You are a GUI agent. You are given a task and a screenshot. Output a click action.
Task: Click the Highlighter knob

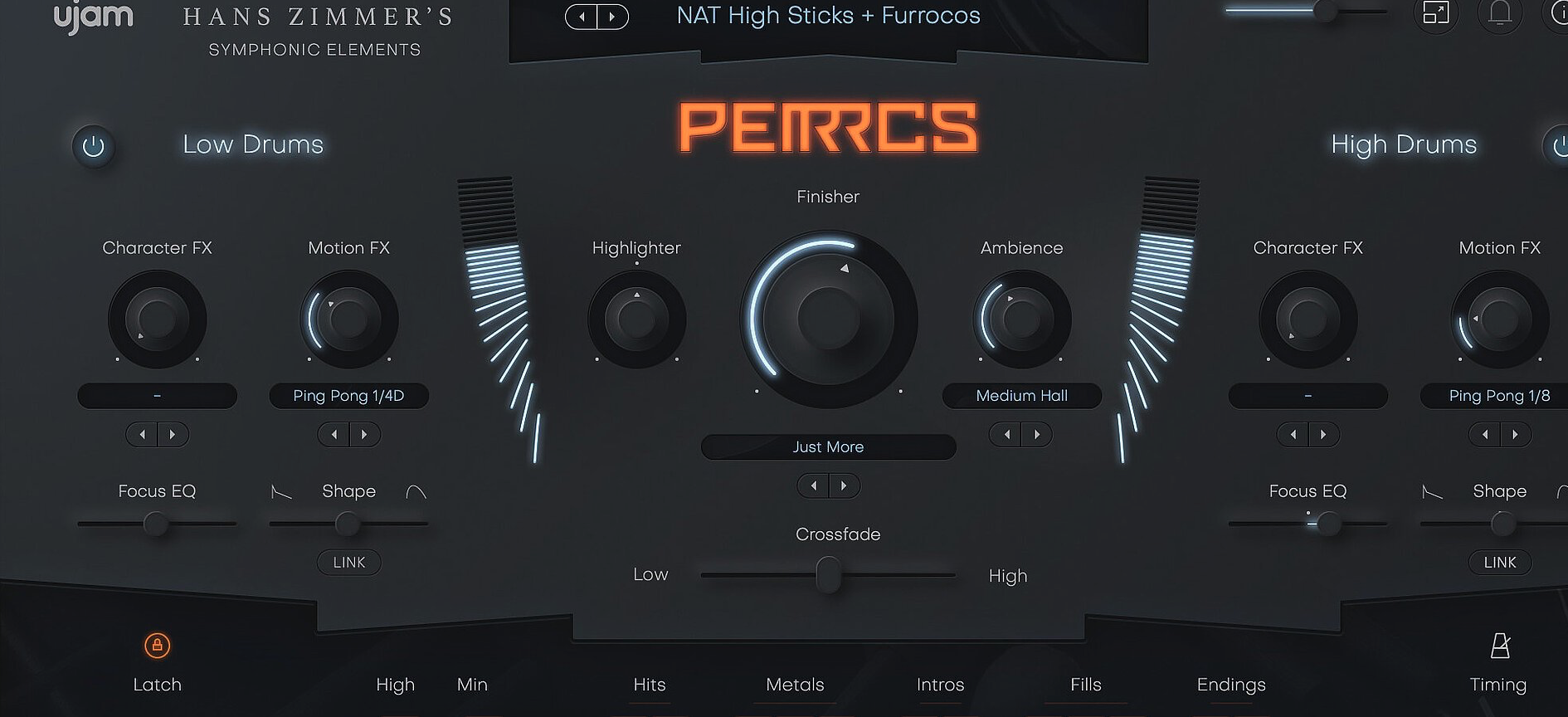(x=636, y=319)
